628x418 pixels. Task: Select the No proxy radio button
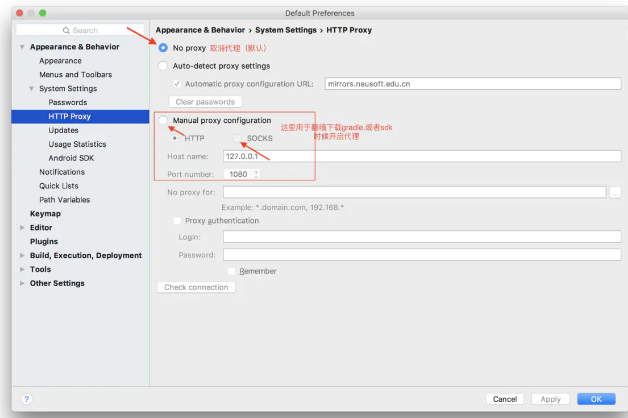163,48
